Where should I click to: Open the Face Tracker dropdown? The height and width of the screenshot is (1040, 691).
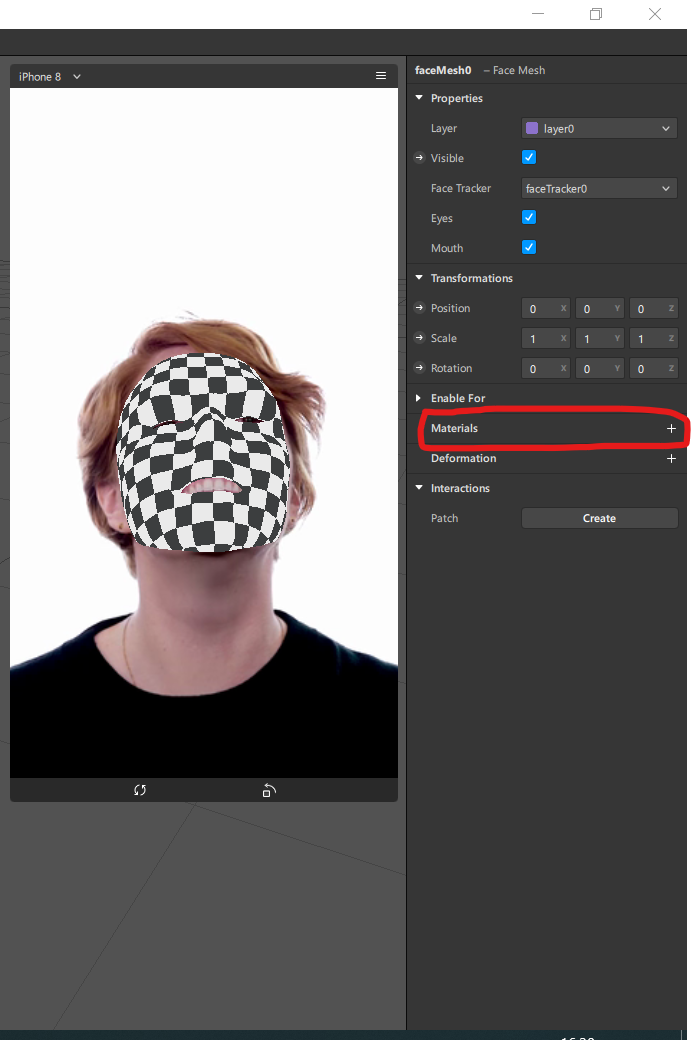[x=599, y=188]
